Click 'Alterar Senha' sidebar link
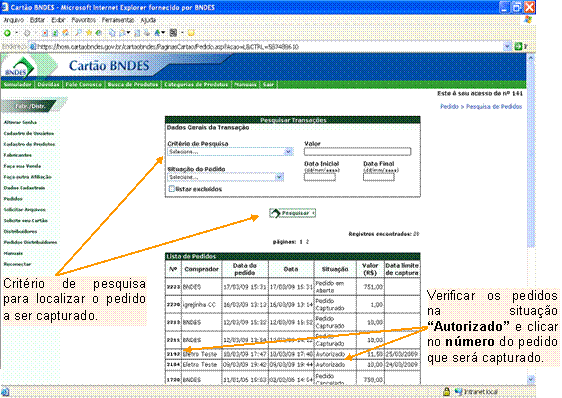 point(20,122)
